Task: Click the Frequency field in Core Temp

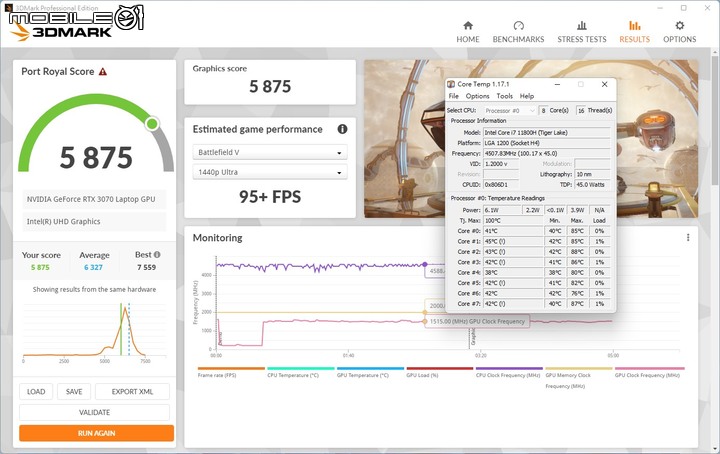Action: coord(546,153)
